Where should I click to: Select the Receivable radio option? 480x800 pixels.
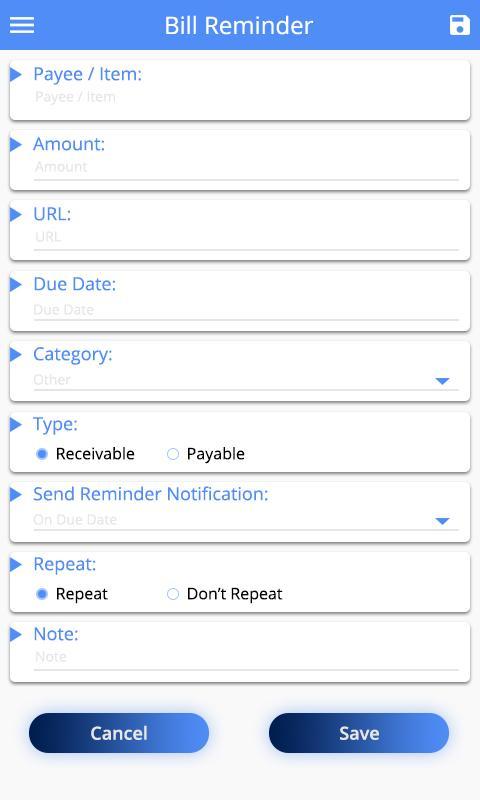[42, 454]
